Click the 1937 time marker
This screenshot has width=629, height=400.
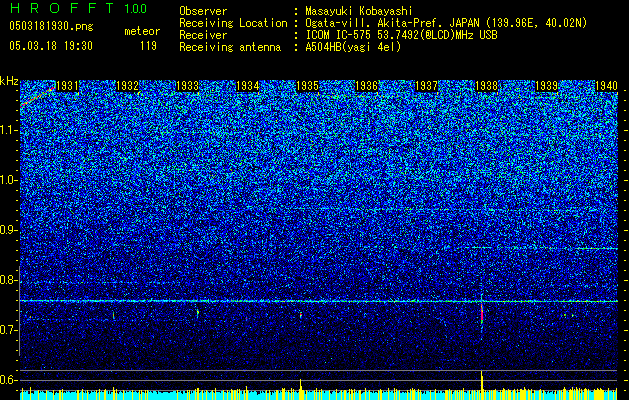pos(426,86)
